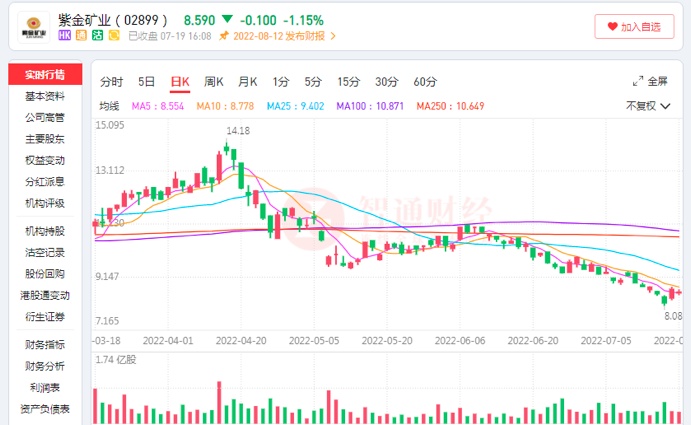Image resolution: width=691 pixels, height=425 pixels.
Task: Toggle the MA5 average line label
Action: click(158, 105)
